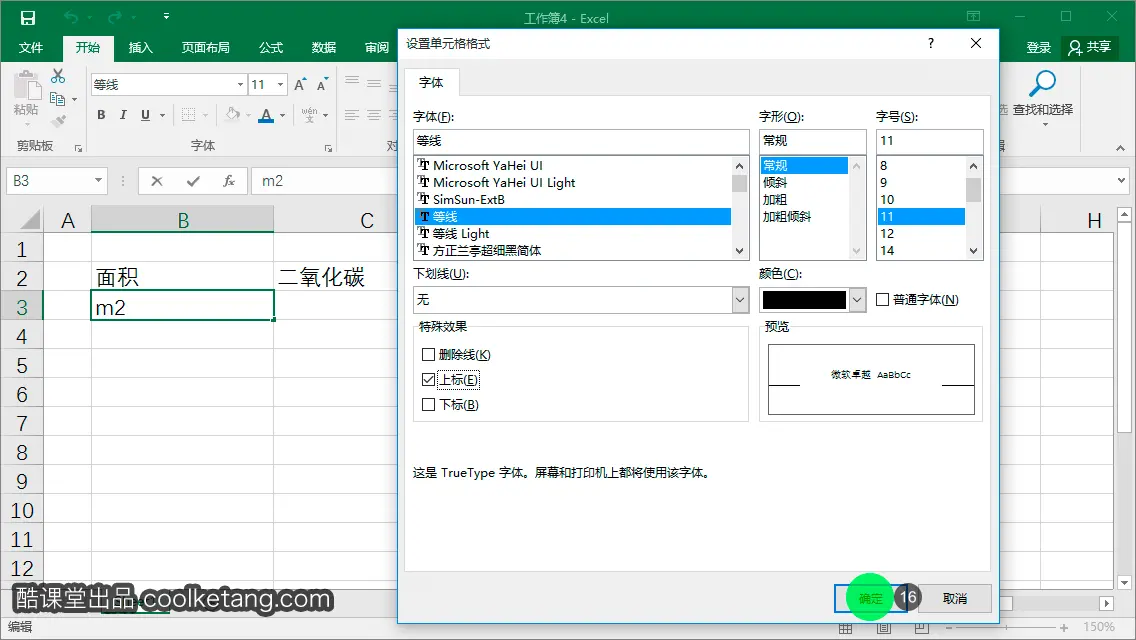This screenshot has height=640, width=1136.
Task: Uncheck the 上标 superscript checkbox
Action: coord(428,379)
